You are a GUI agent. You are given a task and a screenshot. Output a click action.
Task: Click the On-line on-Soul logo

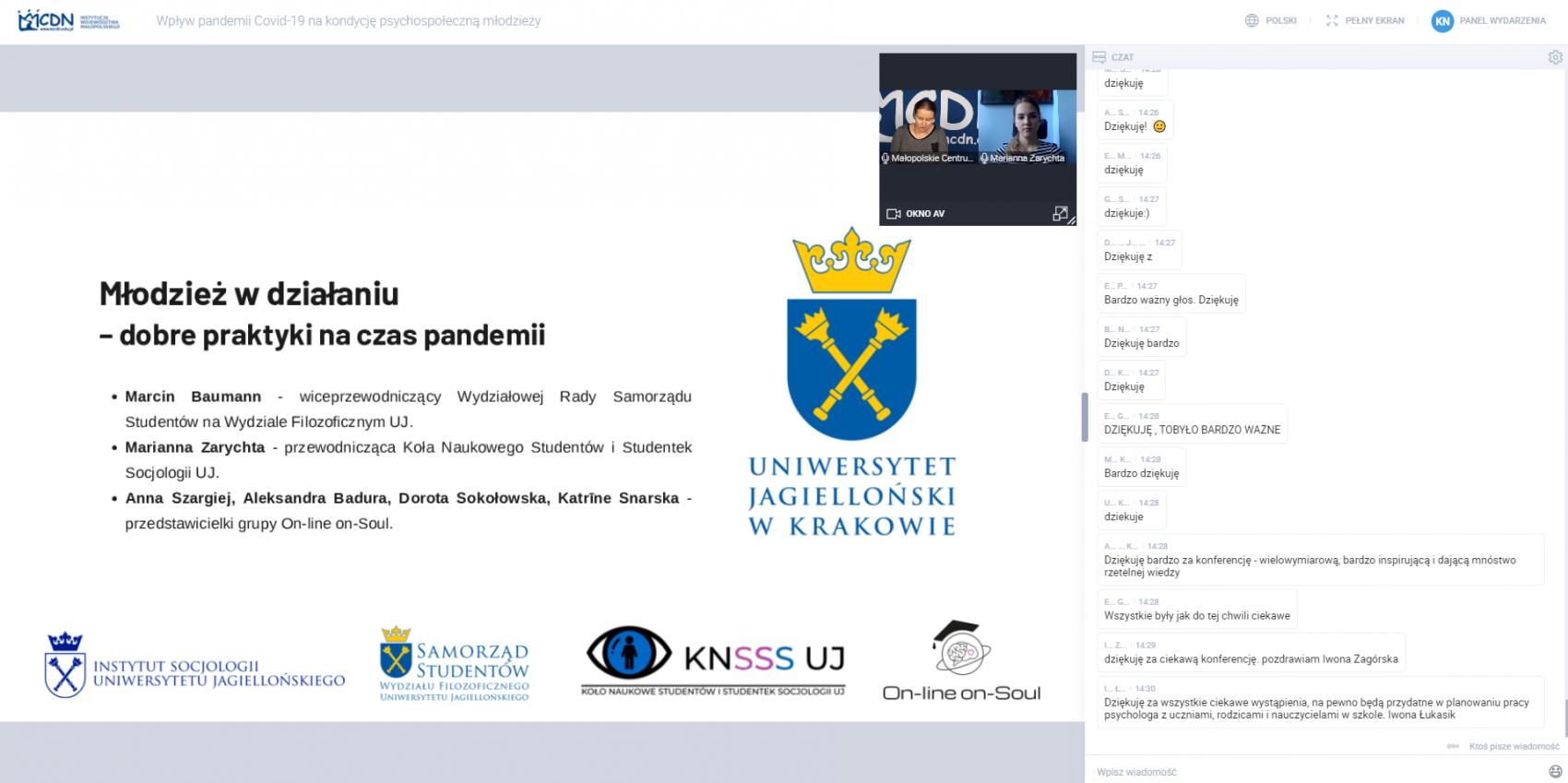tap(961, 660)
